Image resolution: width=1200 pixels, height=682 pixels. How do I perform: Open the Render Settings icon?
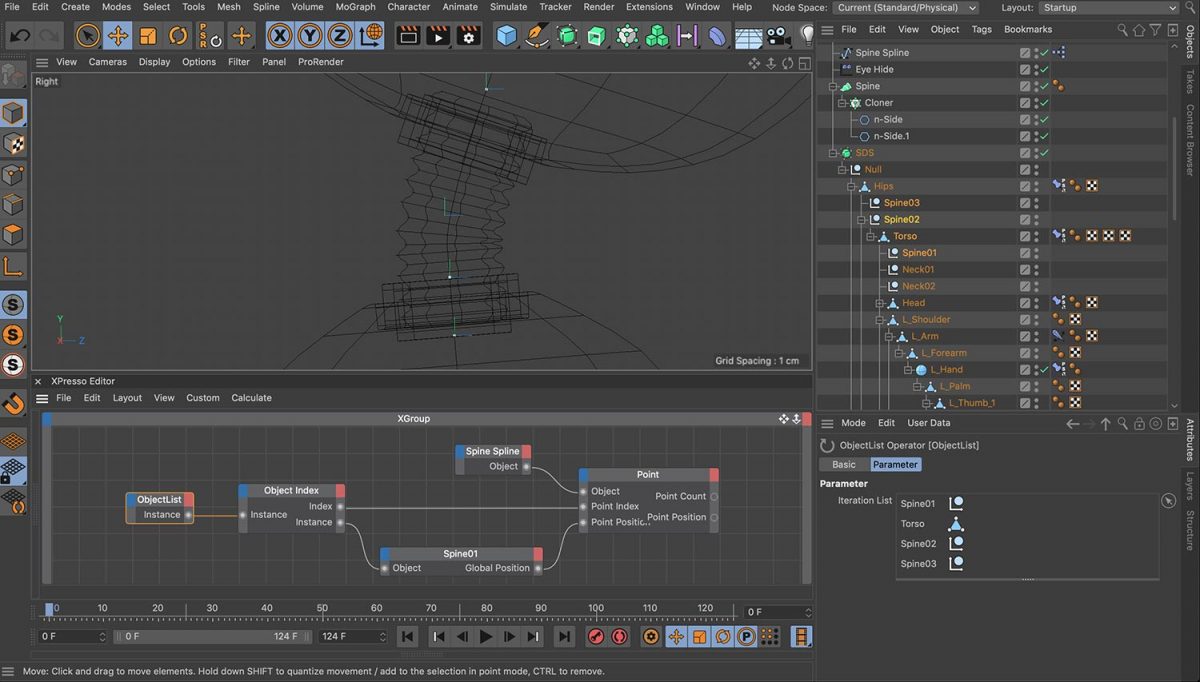pos(467,36)
